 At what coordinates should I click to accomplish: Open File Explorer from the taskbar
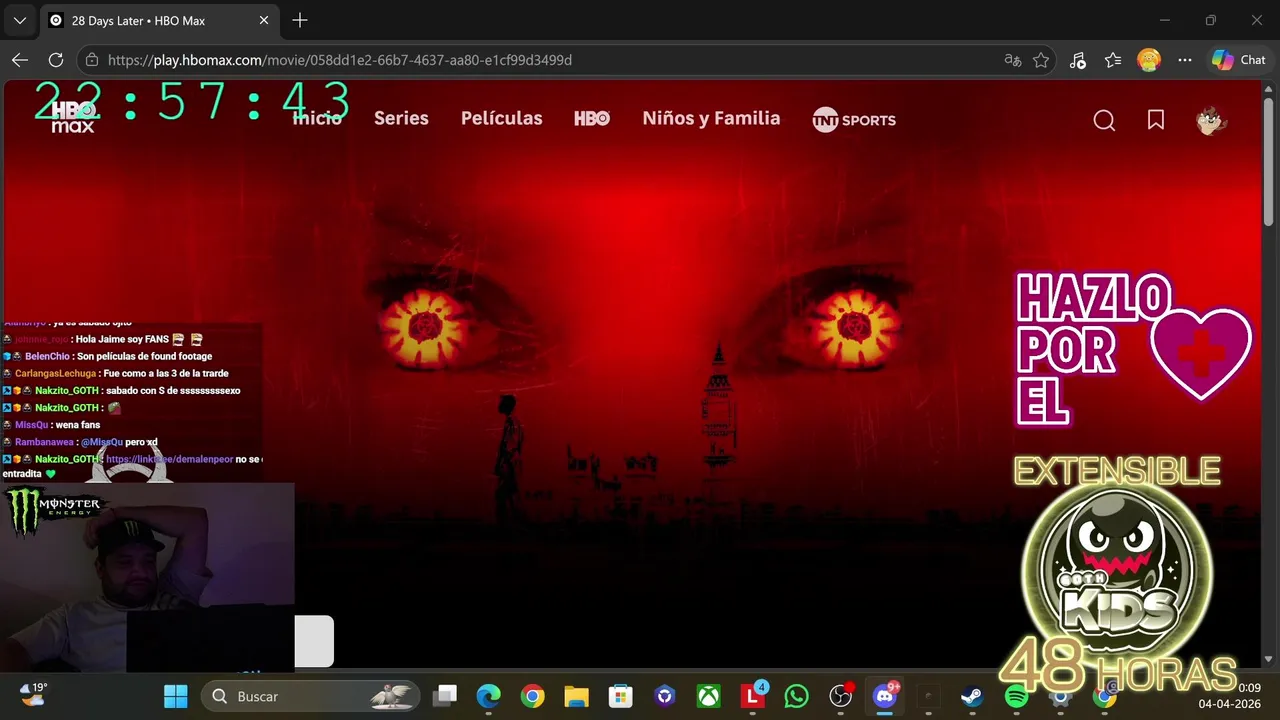point(576,696)
